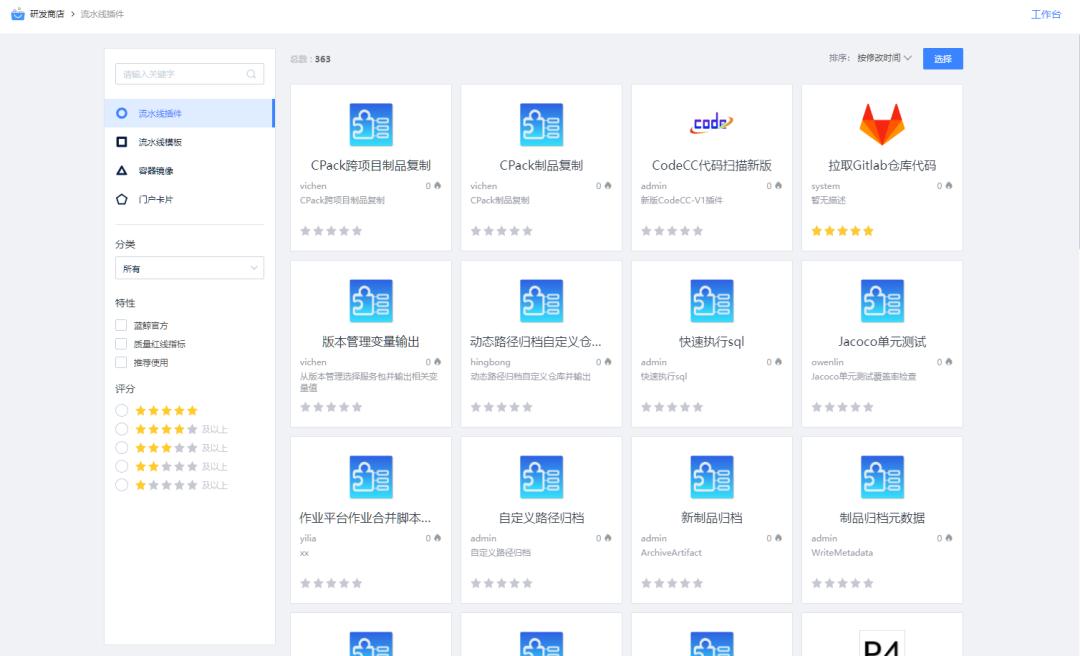This screenshot has width=1080, height=656.
Task: Open the GitLab icon for 拉取Gitlab仓库代码
Action: 881,124
